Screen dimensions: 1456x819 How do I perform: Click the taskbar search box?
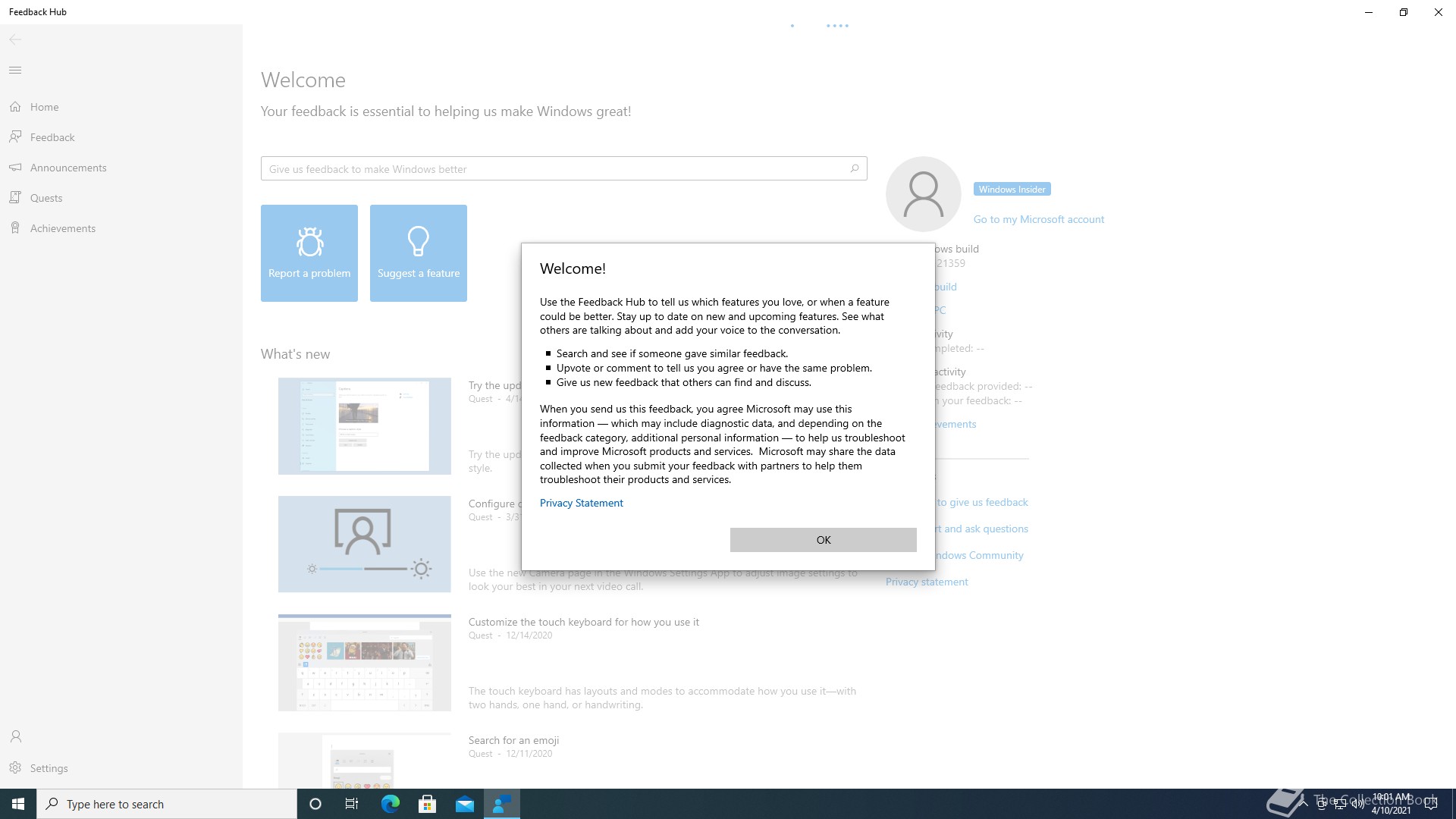(x=167, y=804)
